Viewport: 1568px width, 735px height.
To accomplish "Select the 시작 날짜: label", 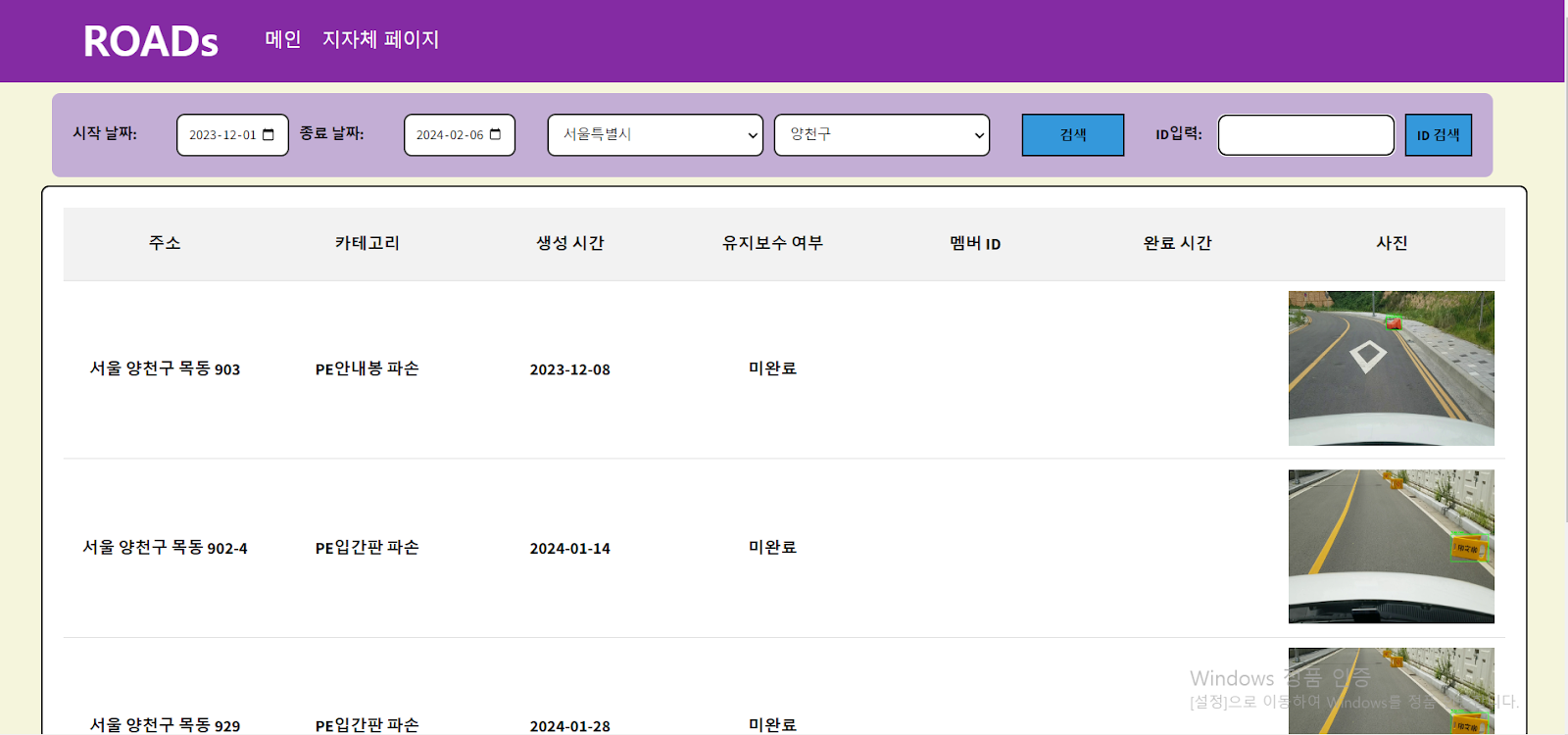I will 105,133.
